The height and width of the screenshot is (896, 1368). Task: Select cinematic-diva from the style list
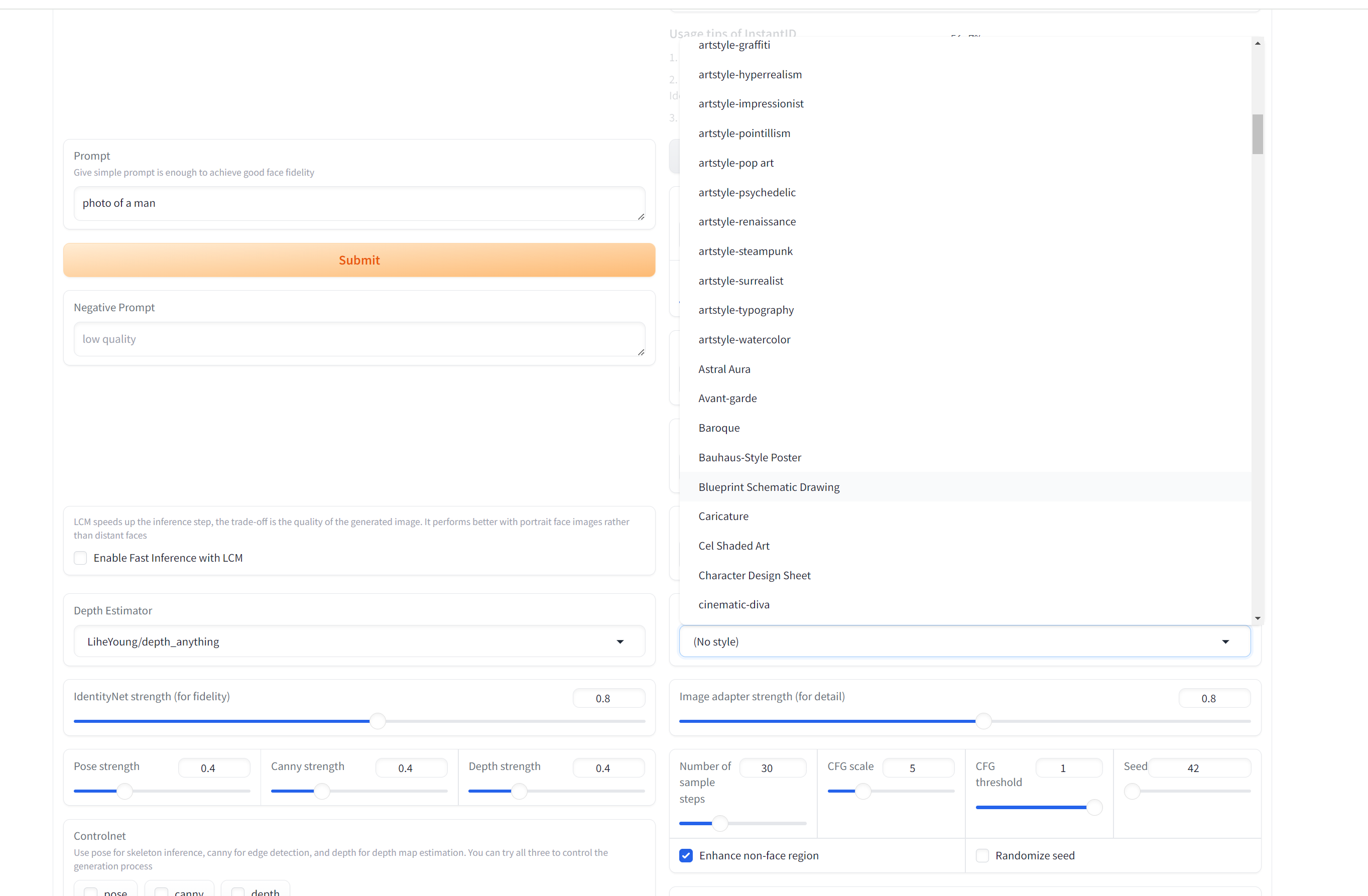[x=733, y=605]
